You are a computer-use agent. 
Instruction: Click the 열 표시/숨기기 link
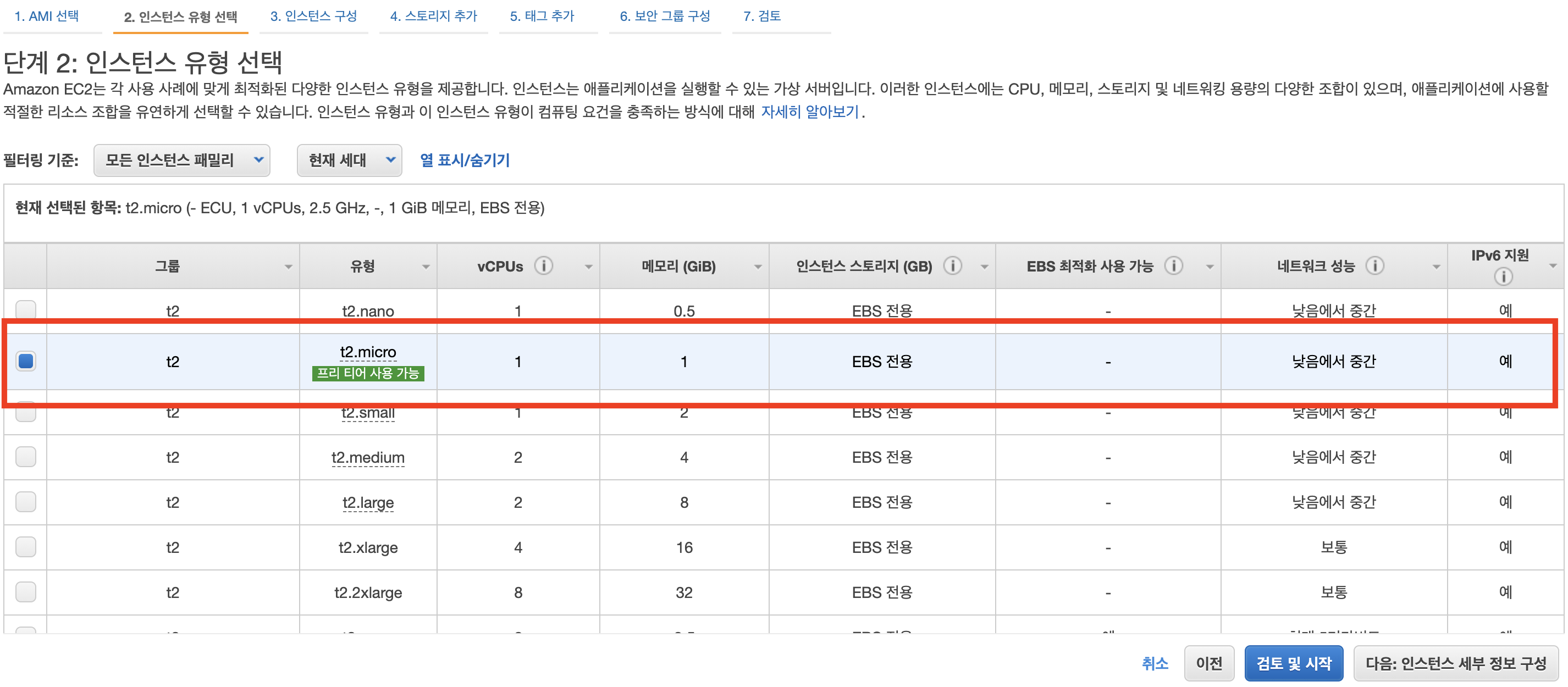465,160
